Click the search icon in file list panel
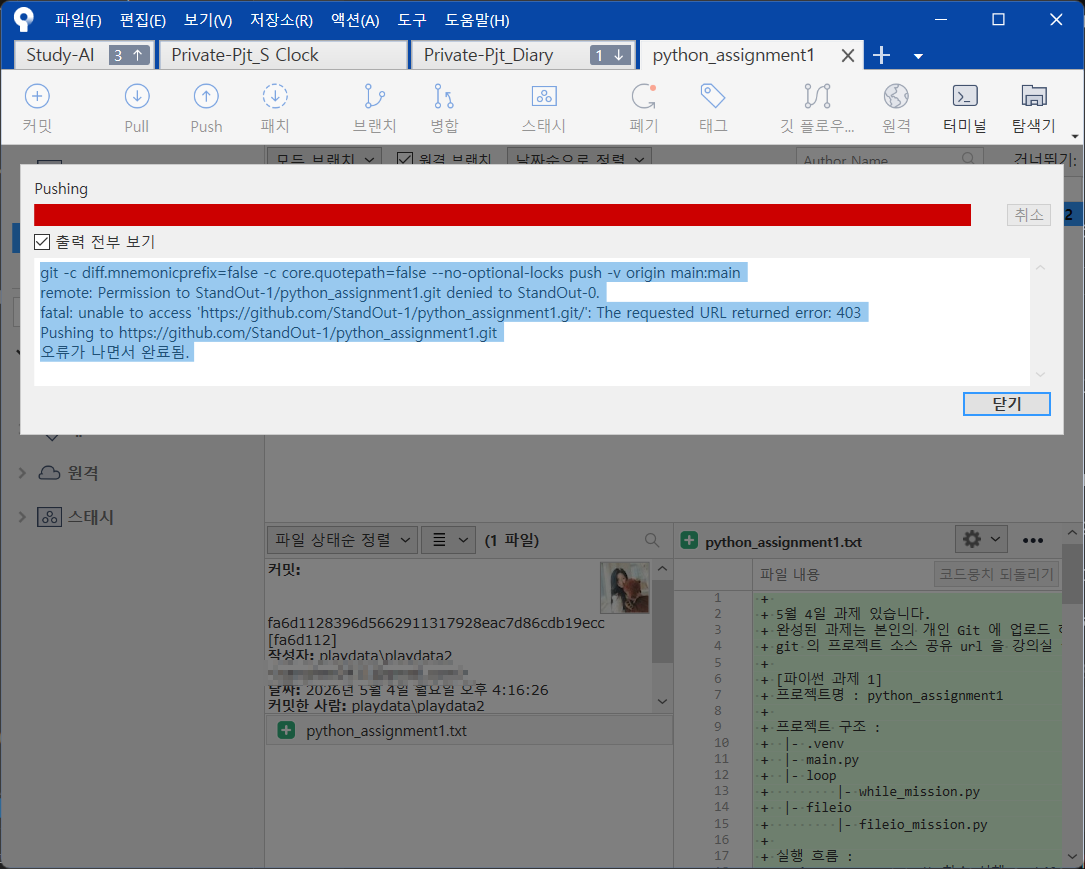Image resolution: width=1085 pixels, height=869 pixels. coord(652,540)
